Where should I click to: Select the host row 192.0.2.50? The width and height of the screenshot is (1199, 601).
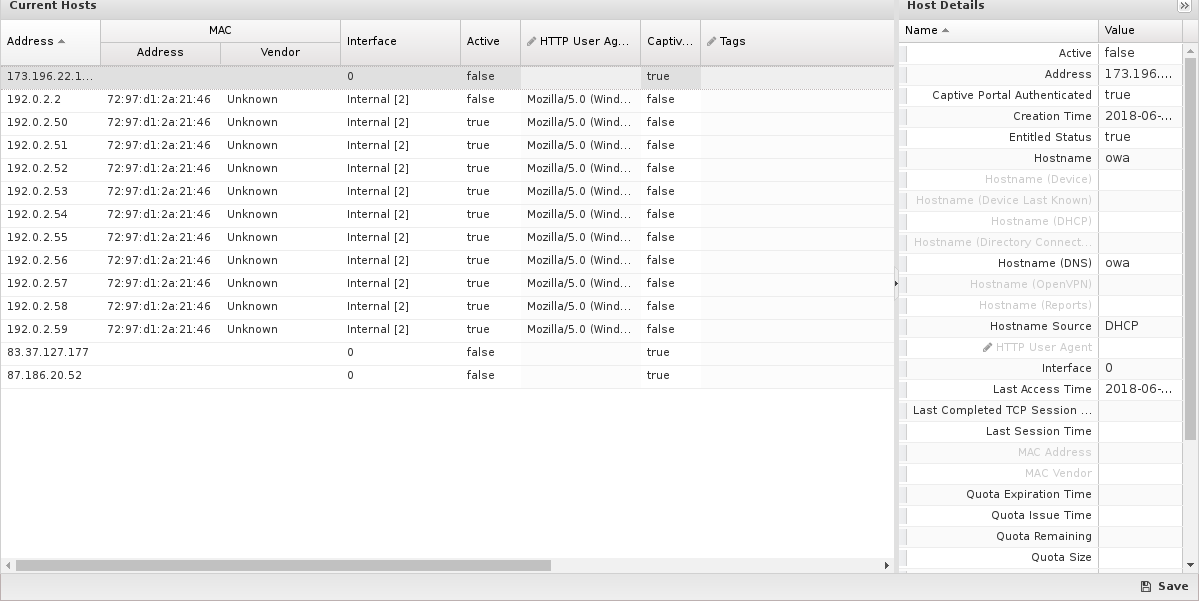click(447, 122)
